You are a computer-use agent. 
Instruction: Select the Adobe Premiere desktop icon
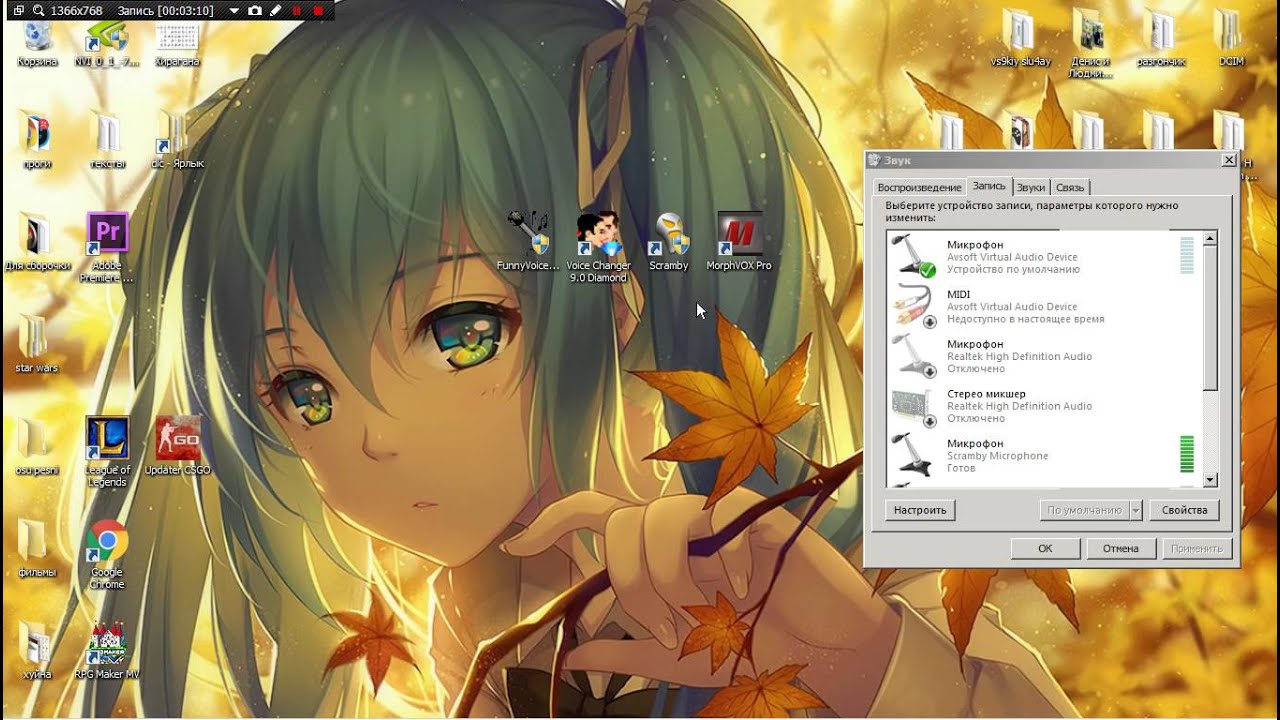107,246
